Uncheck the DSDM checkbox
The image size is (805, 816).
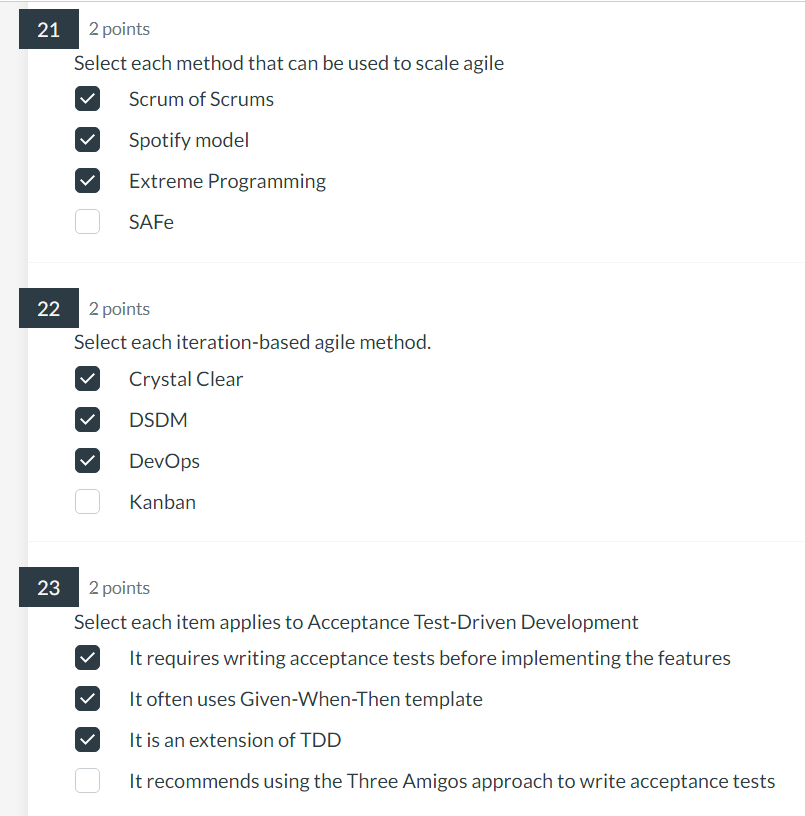[x=87, y=419]
